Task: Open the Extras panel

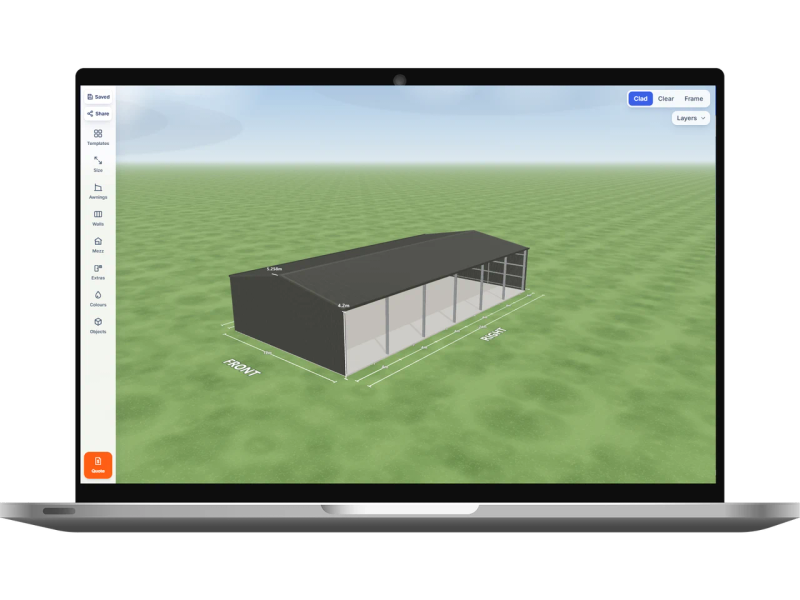Action: (x=98, y=272)
